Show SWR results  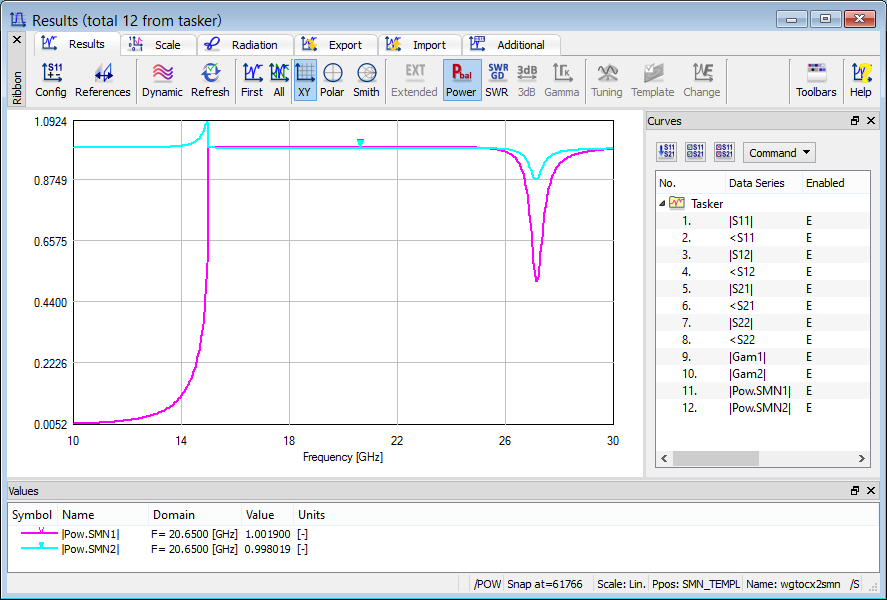click(497, 80)
